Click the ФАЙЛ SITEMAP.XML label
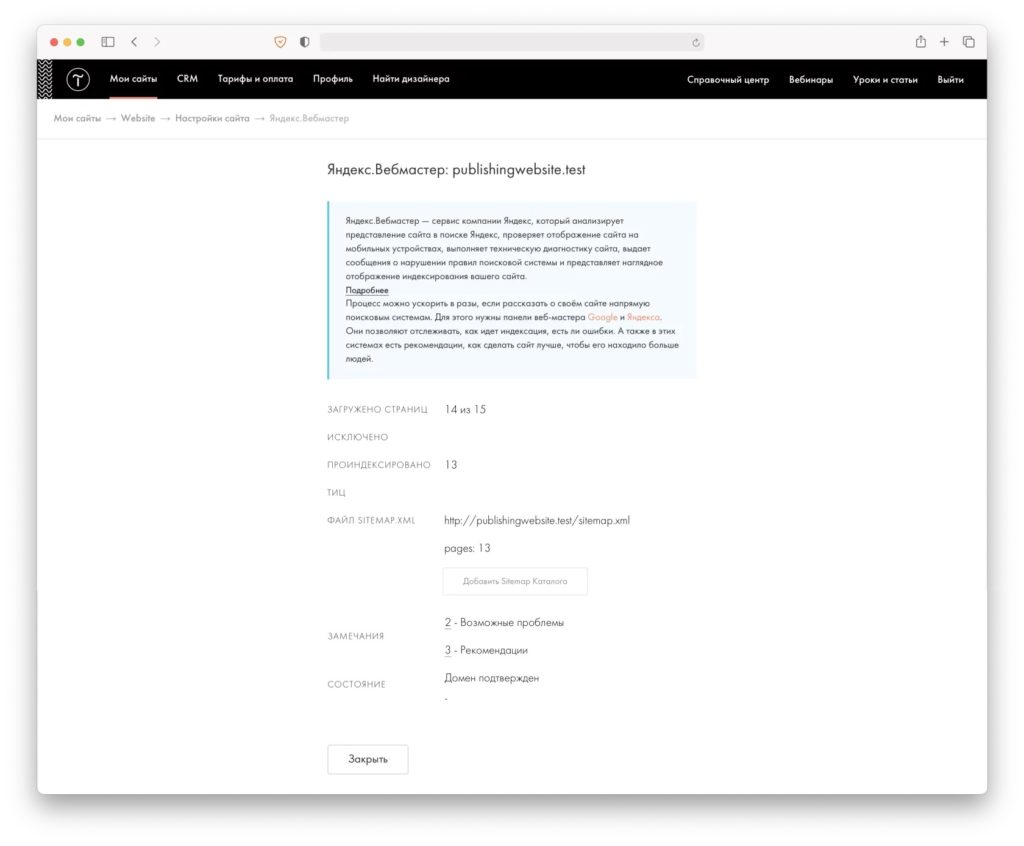1024x846 pixels. (x=371, y=521)
